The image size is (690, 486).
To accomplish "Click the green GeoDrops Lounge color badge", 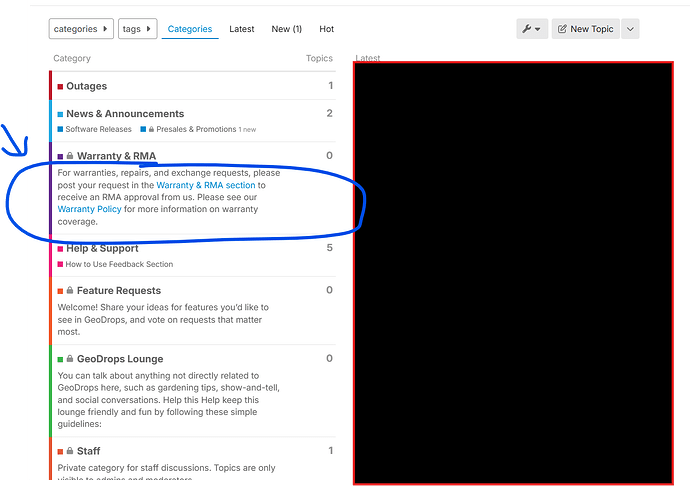I will click(x=60, y=360).
